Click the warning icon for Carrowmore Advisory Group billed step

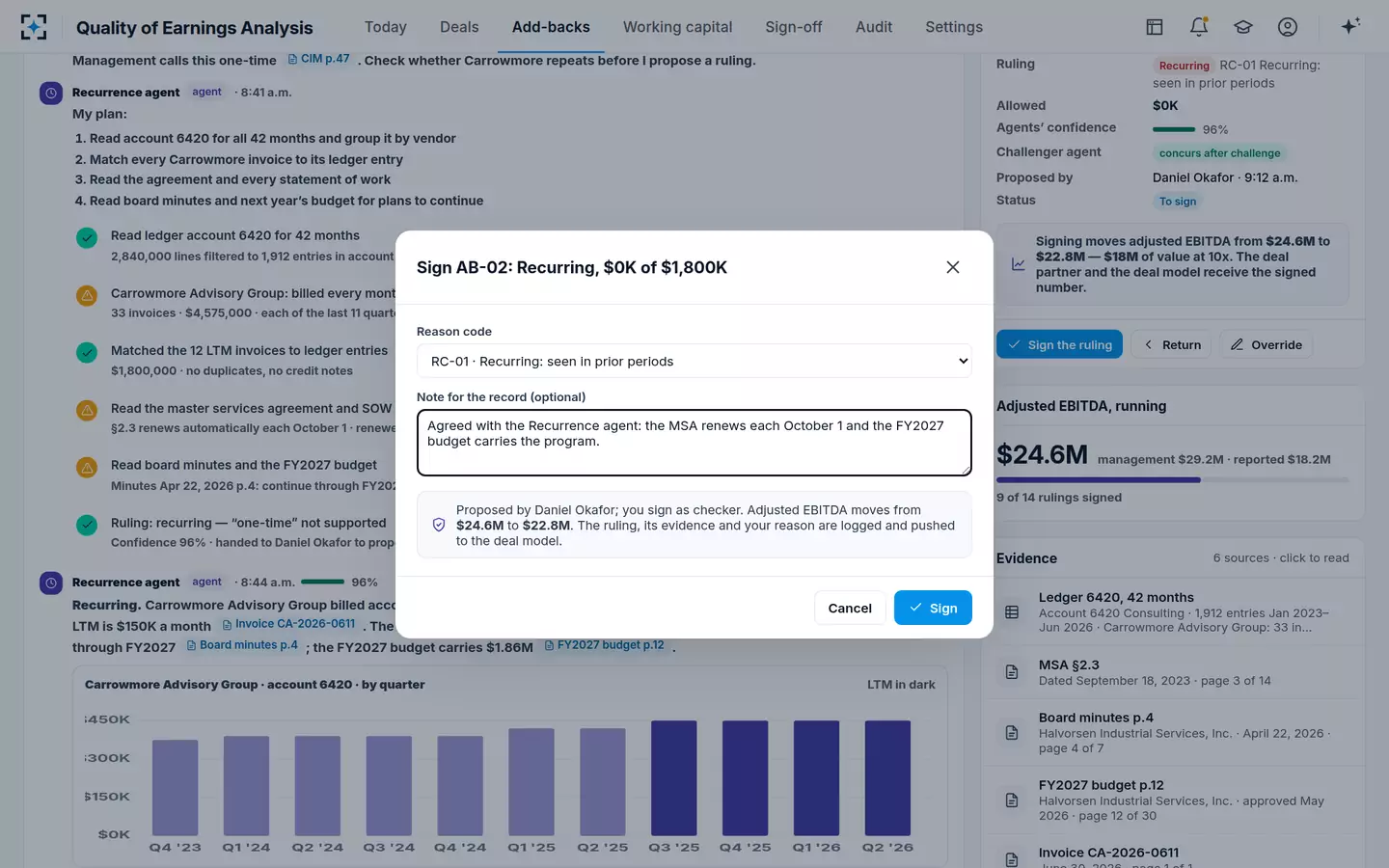click(x=87, y=295)
